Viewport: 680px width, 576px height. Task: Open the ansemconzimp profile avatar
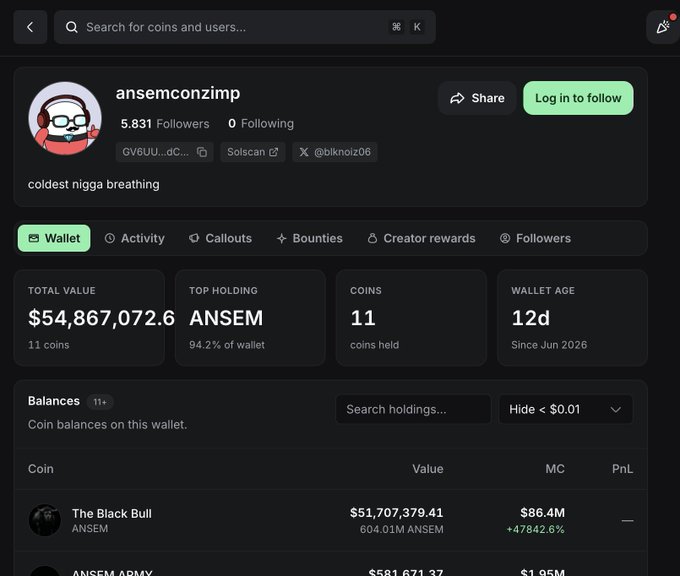pos(65,118)
